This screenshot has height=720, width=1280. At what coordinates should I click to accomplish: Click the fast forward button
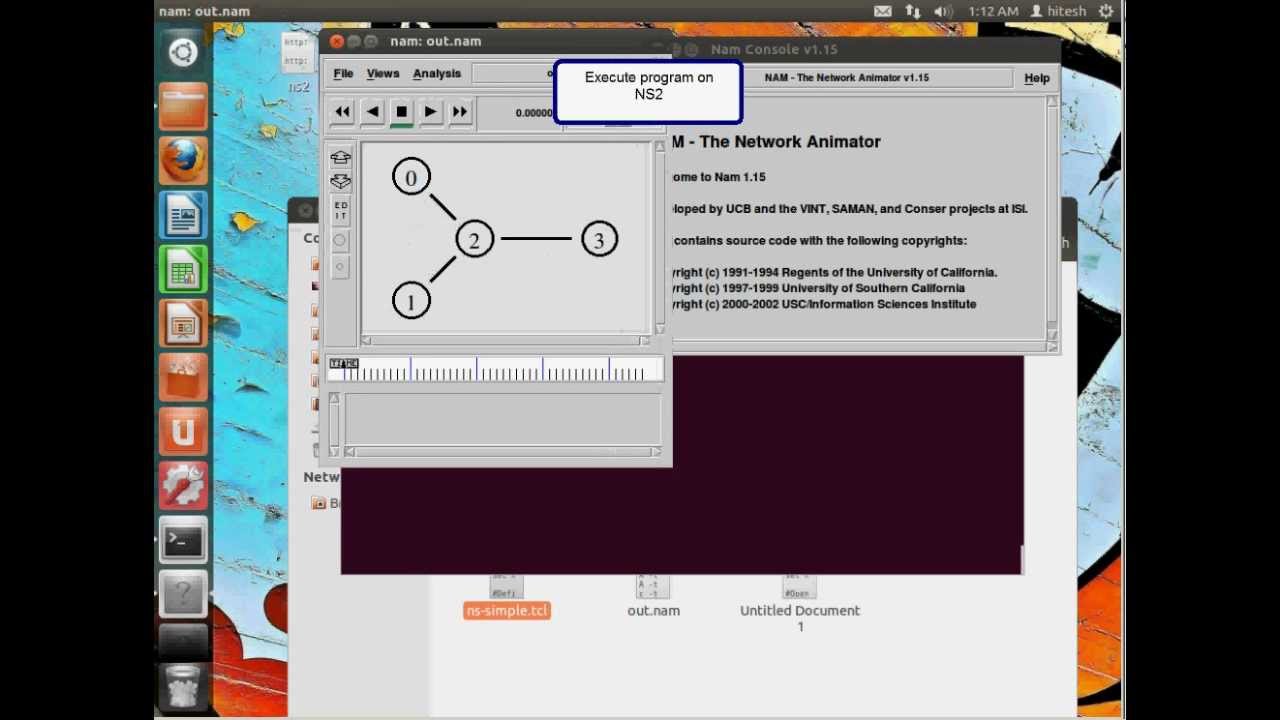[460, 112]
